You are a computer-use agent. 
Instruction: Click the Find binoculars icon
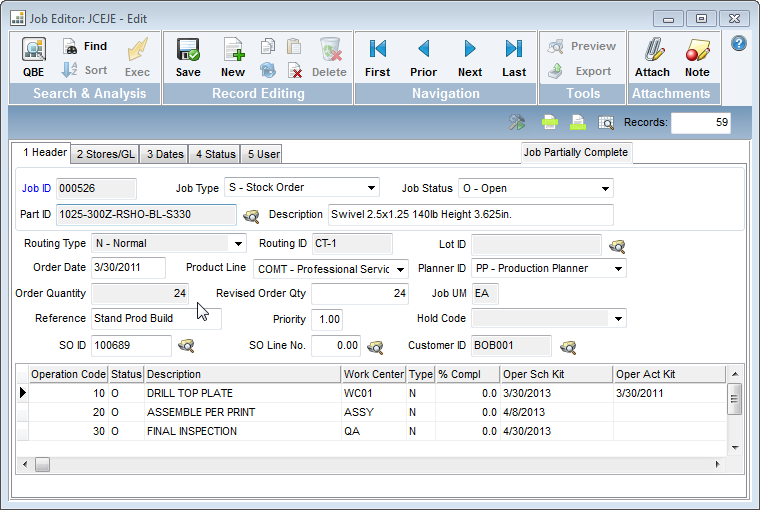coord(70,47)
